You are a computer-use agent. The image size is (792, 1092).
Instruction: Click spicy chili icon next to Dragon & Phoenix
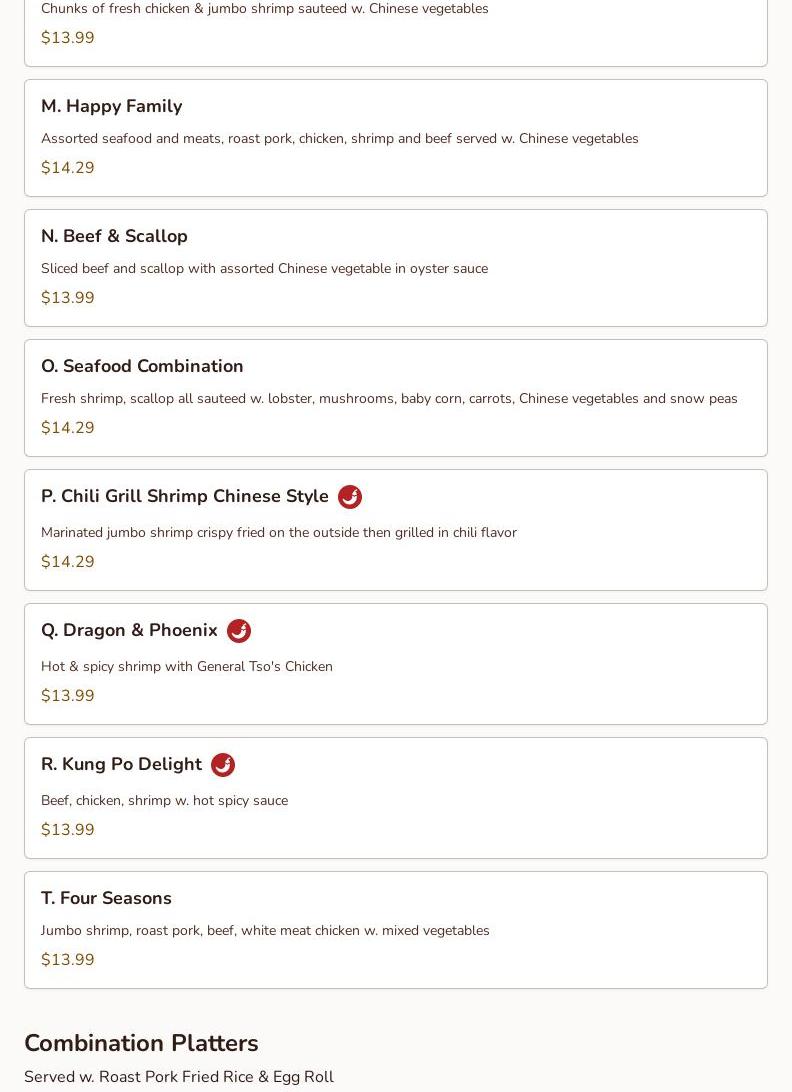(239, 631)
